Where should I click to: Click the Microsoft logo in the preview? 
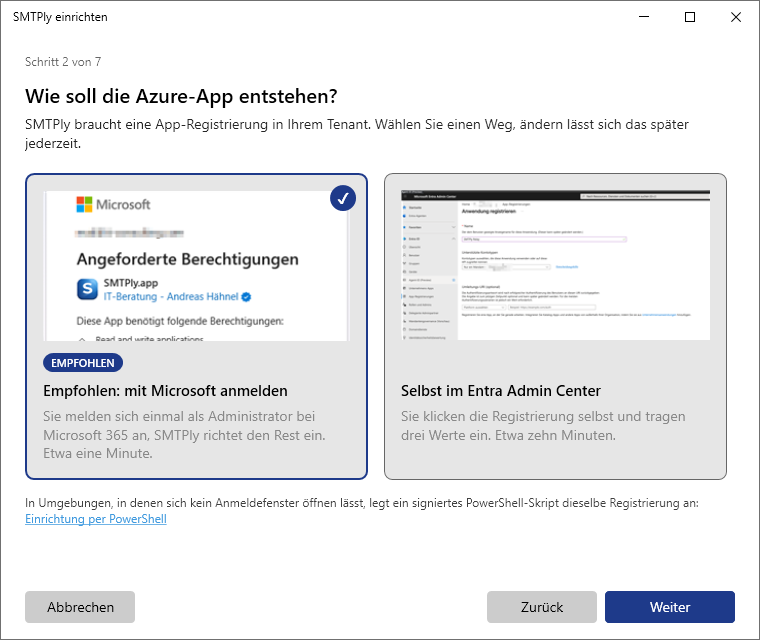pyautogui.click(x=113, y=205)
